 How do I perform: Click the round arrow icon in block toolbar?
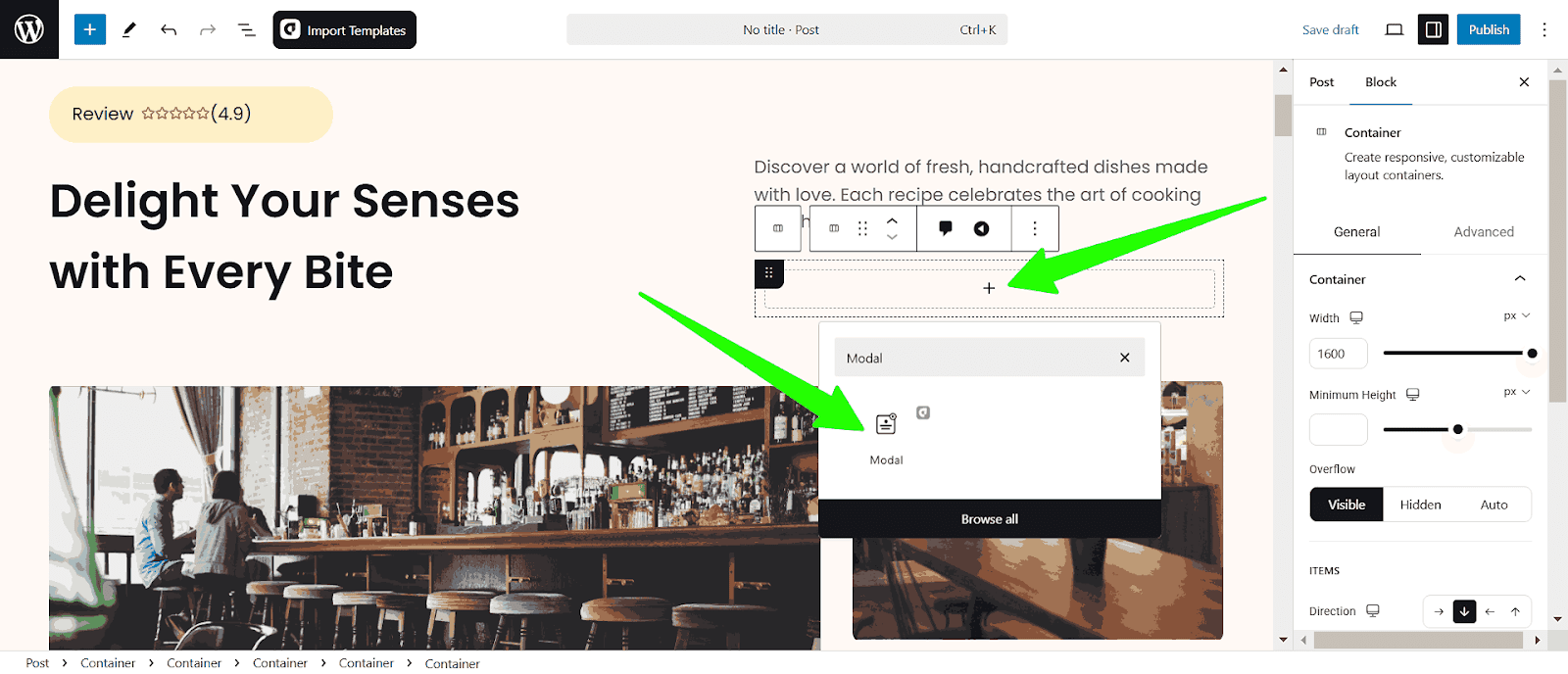[x=981, y=228]
